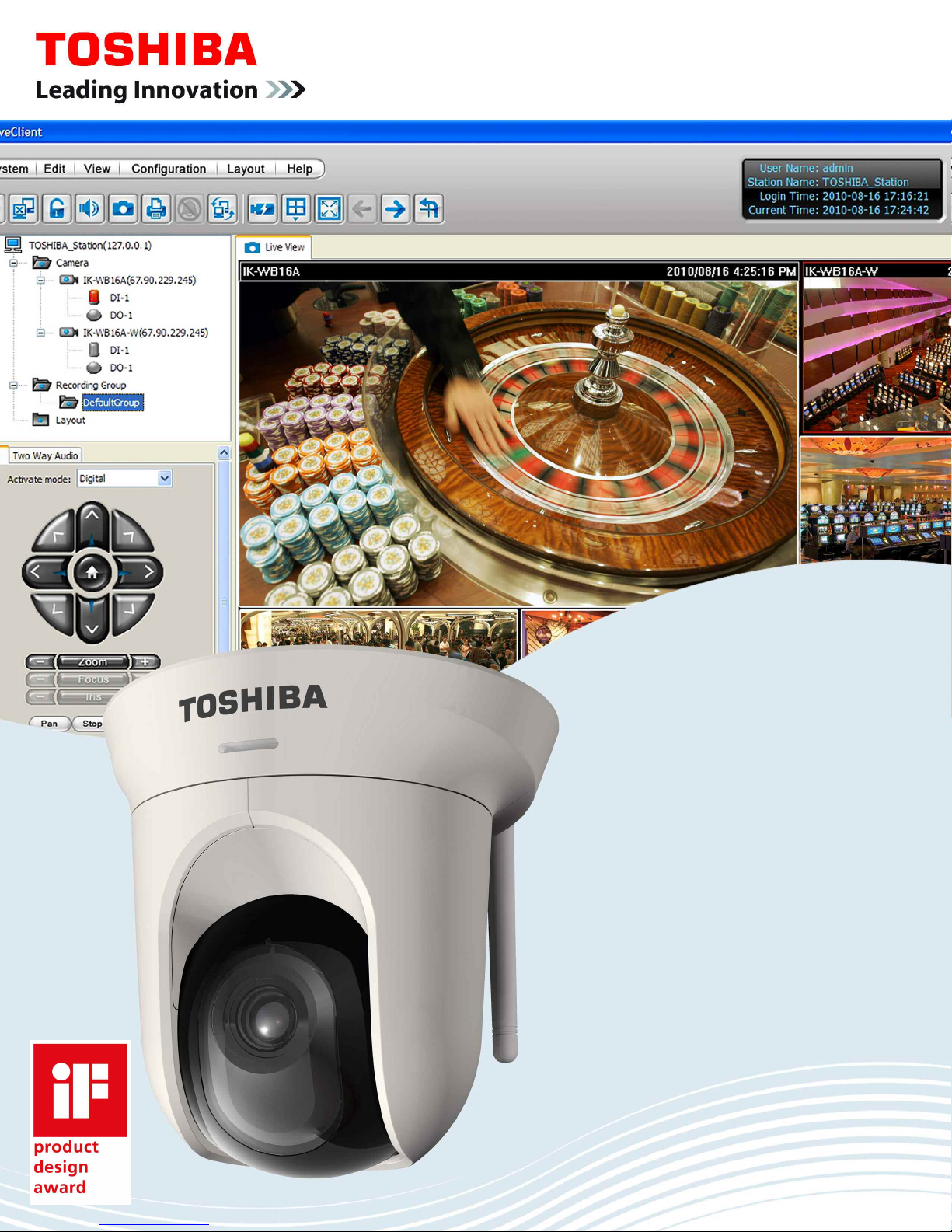Click the Zoom plus button
This screenshot has height=1232, width=952.
[145, 662]
